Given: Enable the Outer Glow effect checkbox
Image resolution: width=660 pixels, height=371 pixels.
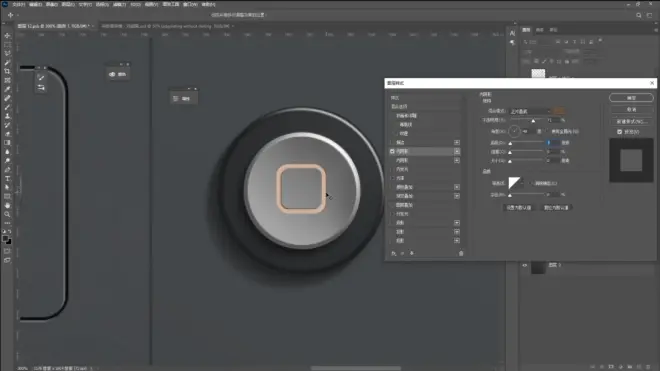Looking at the screenshot, I should coord(392,214).
